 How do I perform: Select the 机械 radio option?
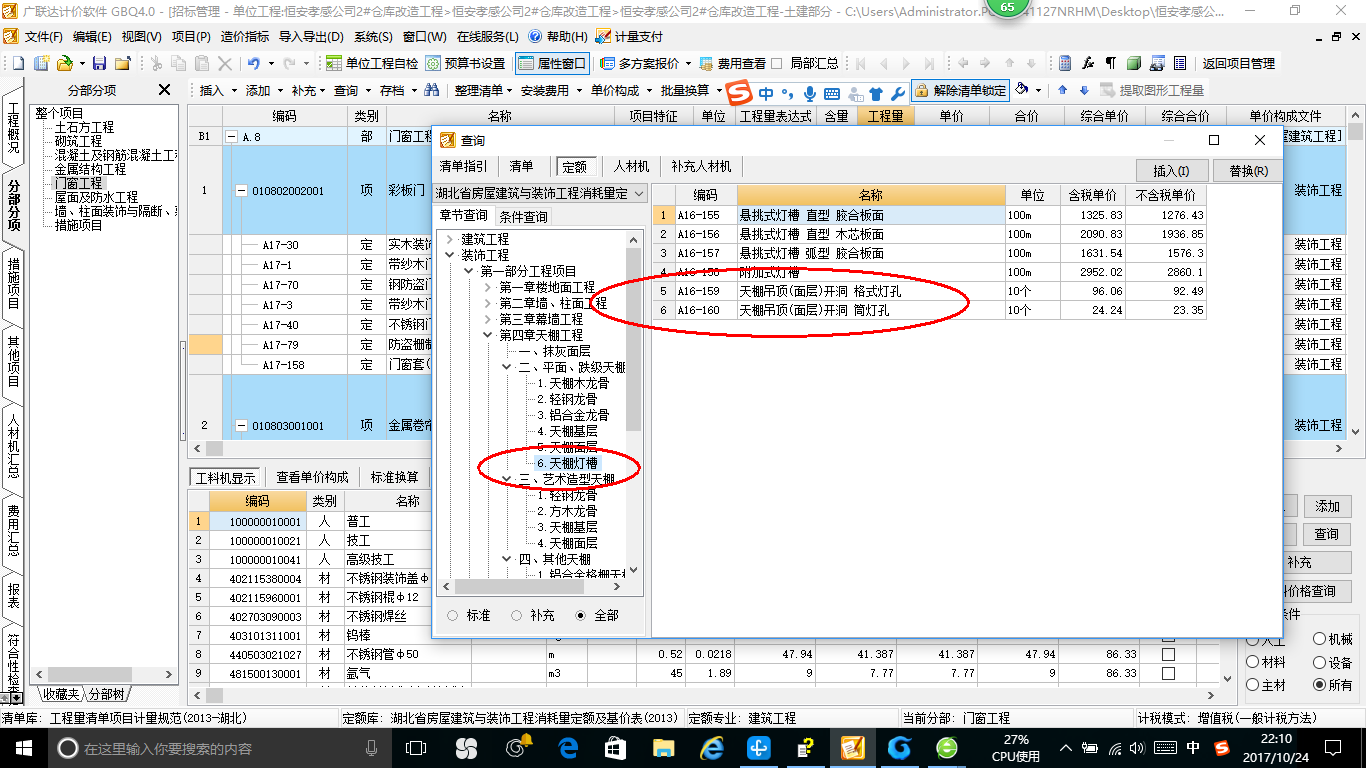click(1320, 639)
